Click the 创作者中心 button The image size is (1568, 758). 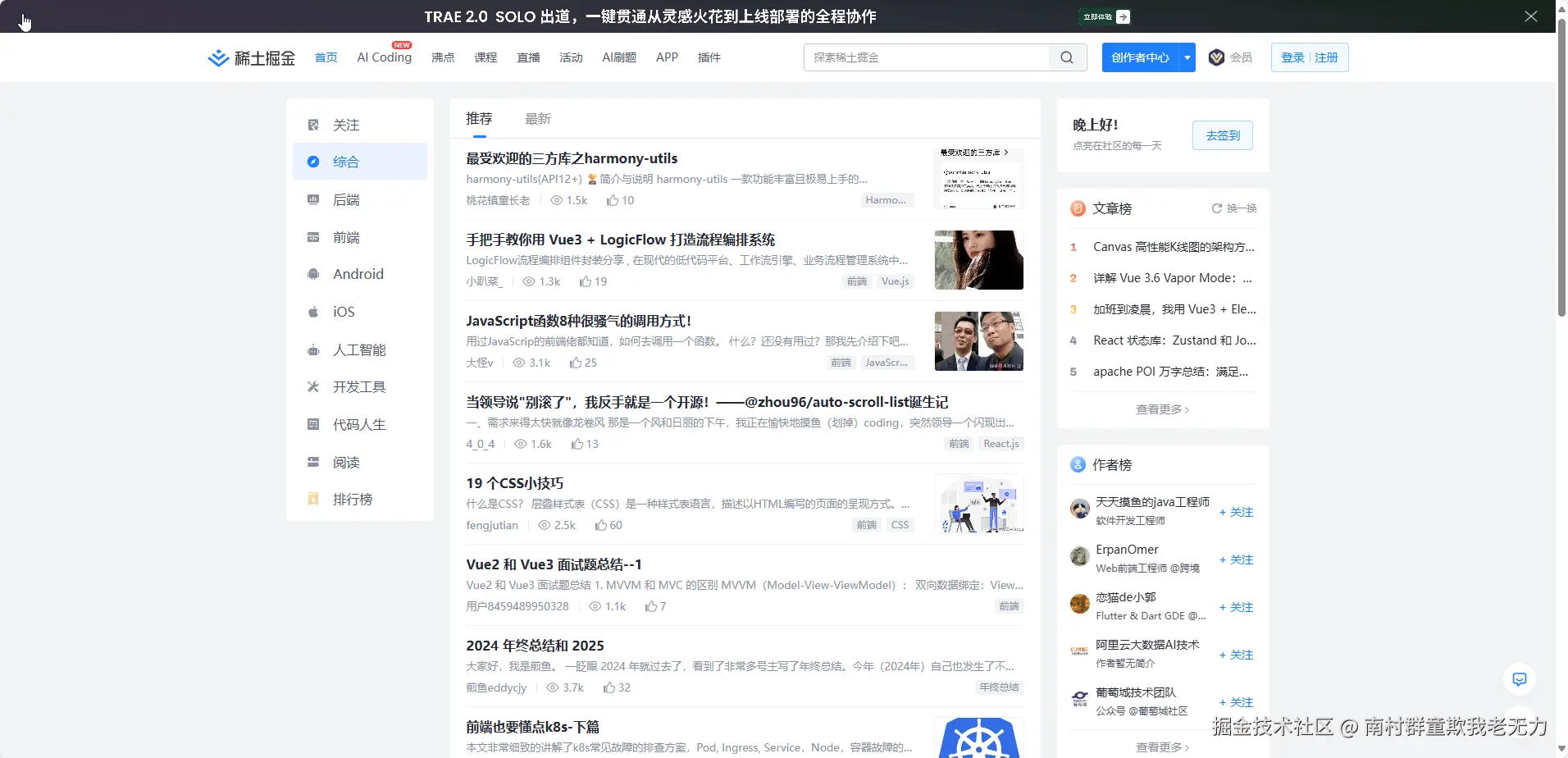[x=1141, y=57]
